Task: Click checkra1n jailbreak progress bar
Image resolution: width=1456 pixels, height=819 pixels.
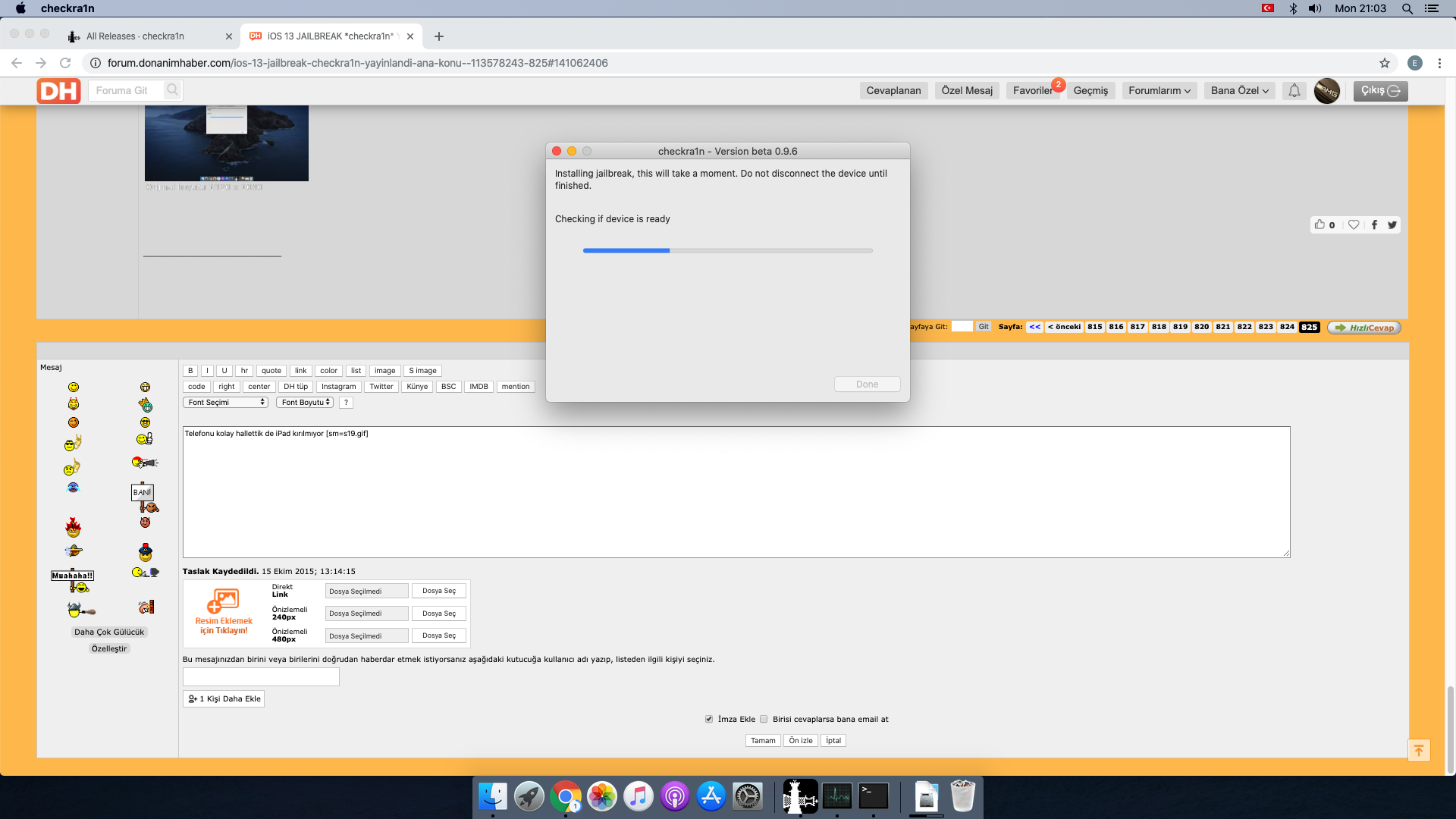Action: (728, 250)
